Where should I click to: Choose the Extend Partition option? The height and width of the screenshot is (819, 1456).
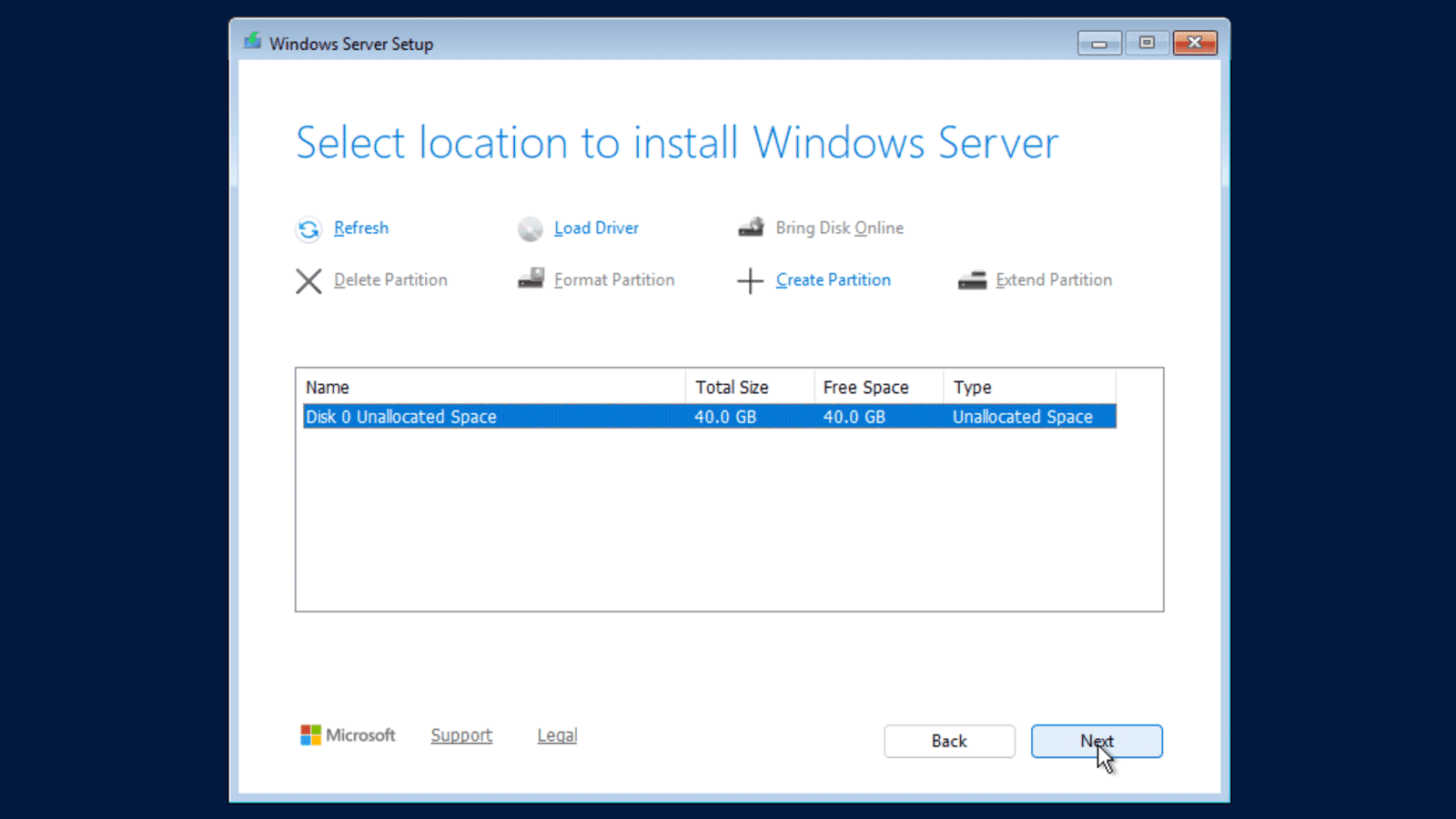coord(1054,279)
